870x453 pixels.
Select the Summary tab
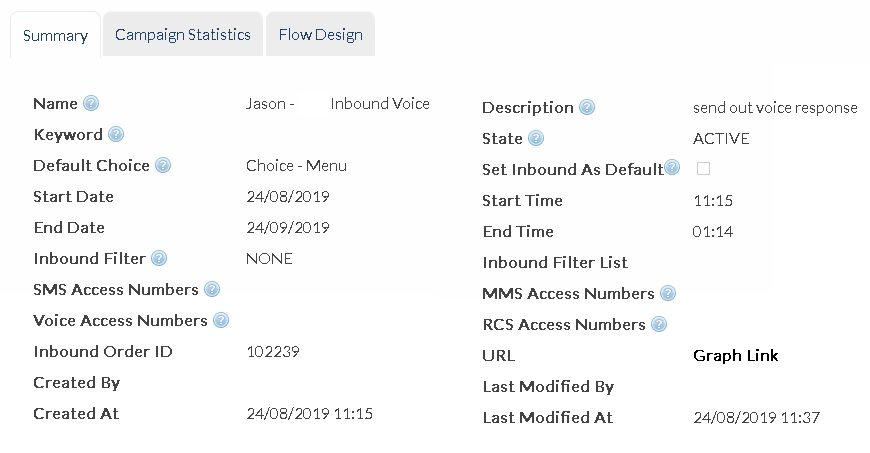pyautogui.click(x=55, y=36)
